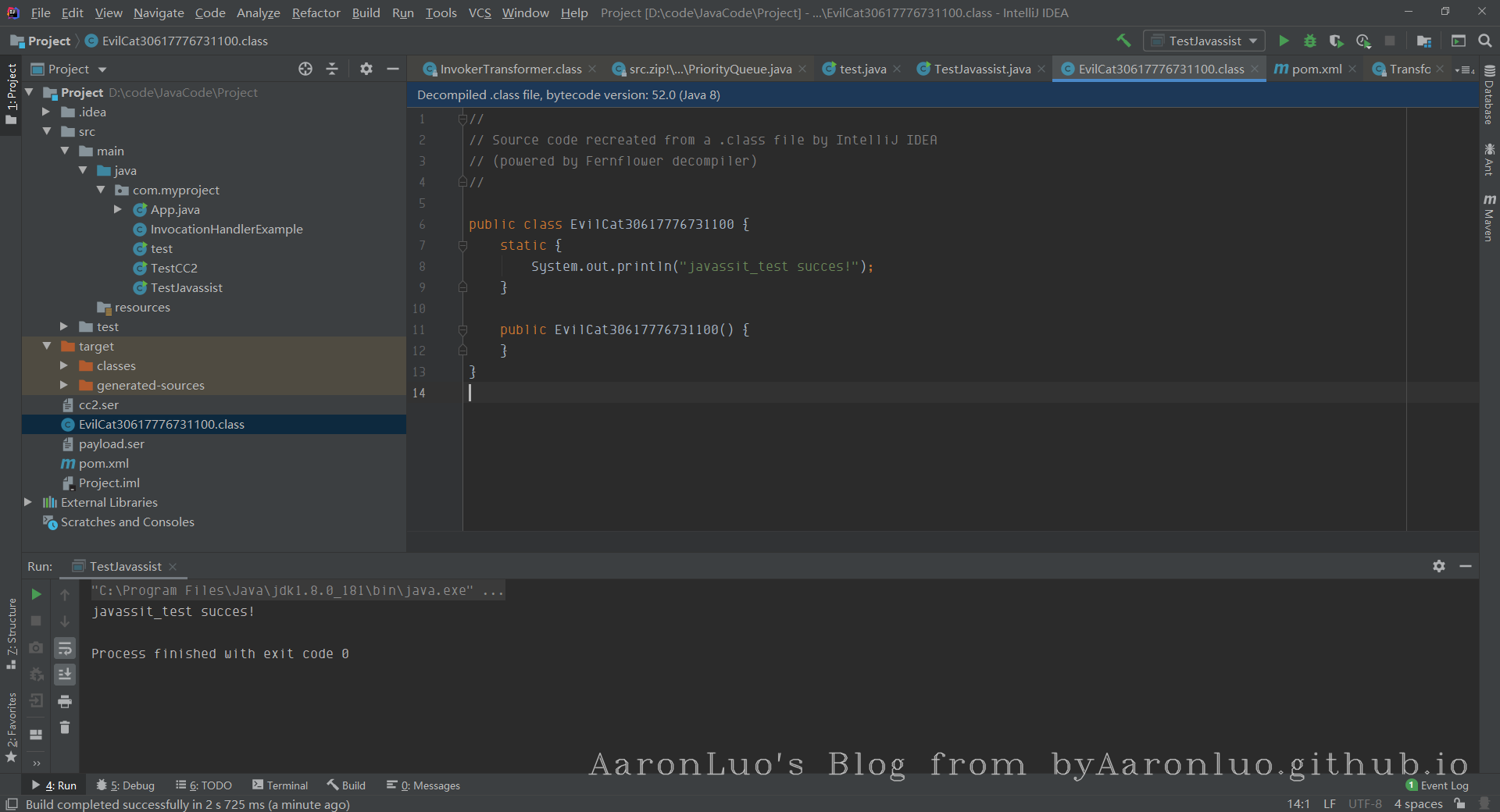Click line separator LF in status bar
The width and height of the screenshot is (1500, 812).
[x=1330, y=803]
